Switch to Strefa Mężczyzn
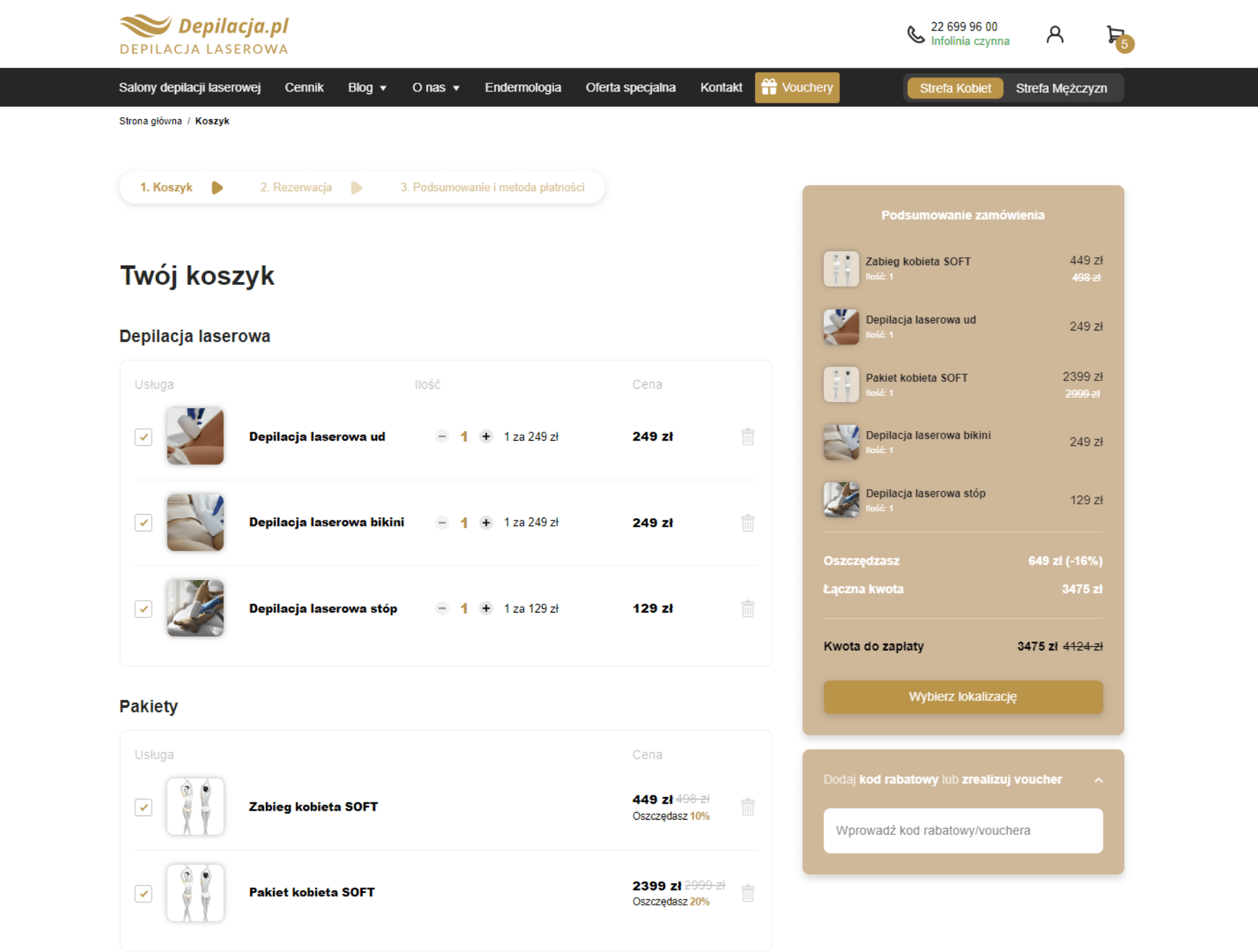The width and height of the screenshot is (1258, 952). (x=1061, y=89)
